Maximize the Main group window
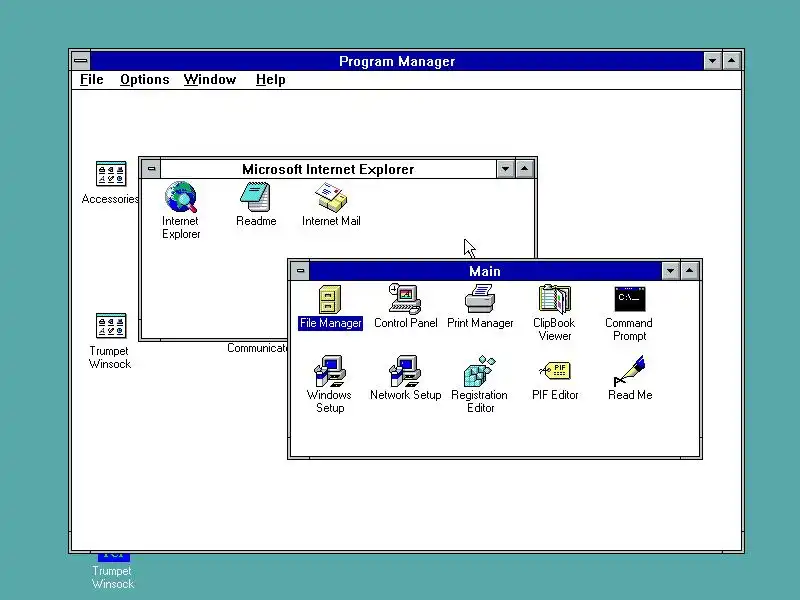Screen dimensions: 800x600 pos(690,271)
